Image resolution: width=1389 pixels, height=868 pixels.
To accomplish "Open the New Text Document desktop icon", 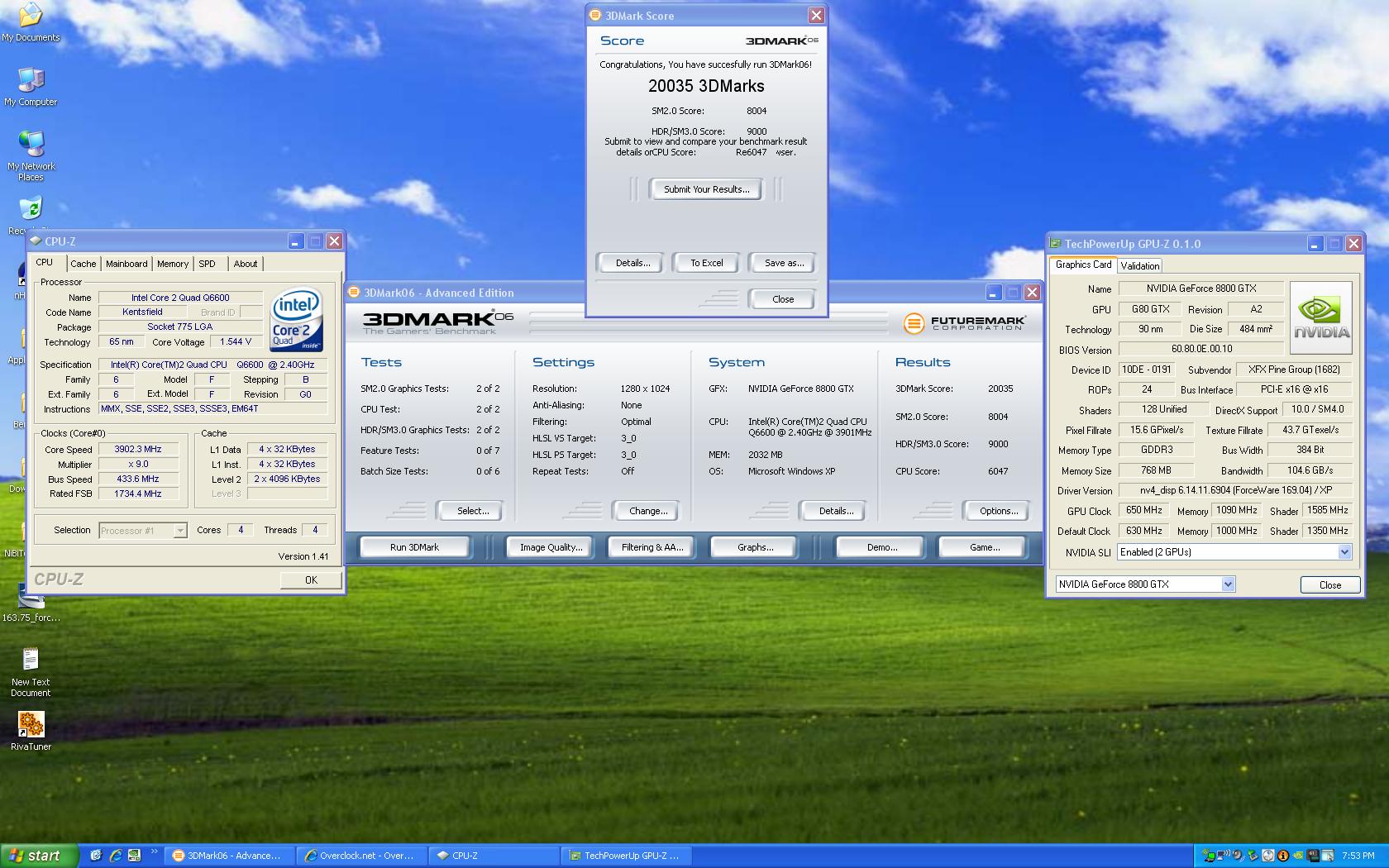I will tap(31, 673).
